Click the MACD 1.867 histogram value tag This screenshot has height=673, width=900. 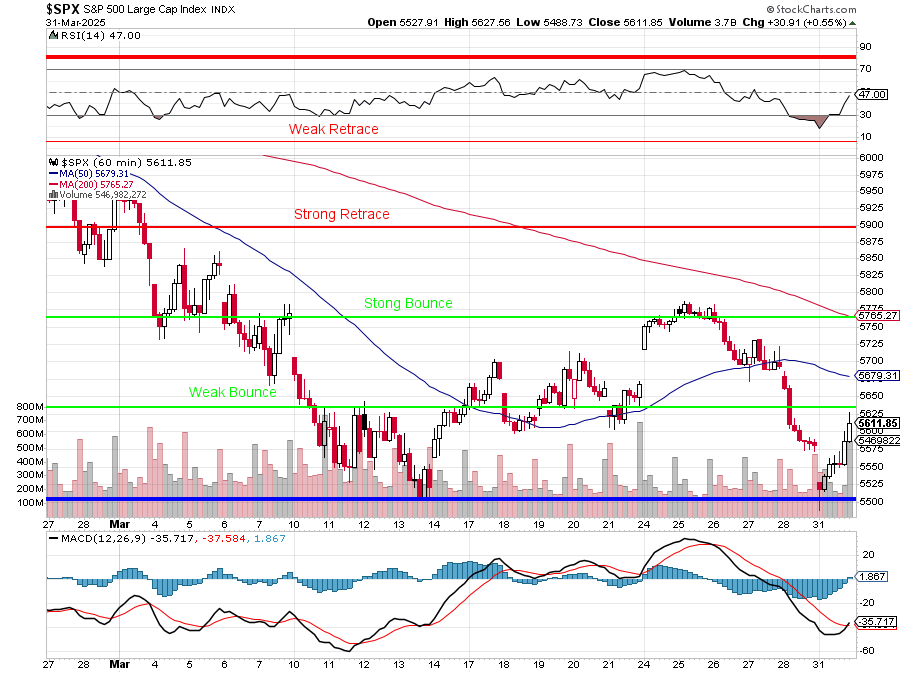(x=873, y=577)
